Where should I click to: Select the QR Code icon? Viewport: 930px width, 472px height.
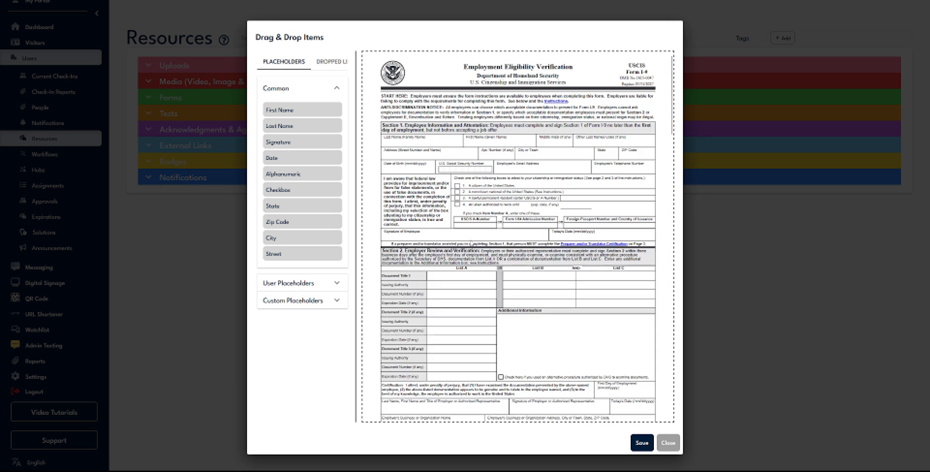pyautogui.click(x=15, y=298)
